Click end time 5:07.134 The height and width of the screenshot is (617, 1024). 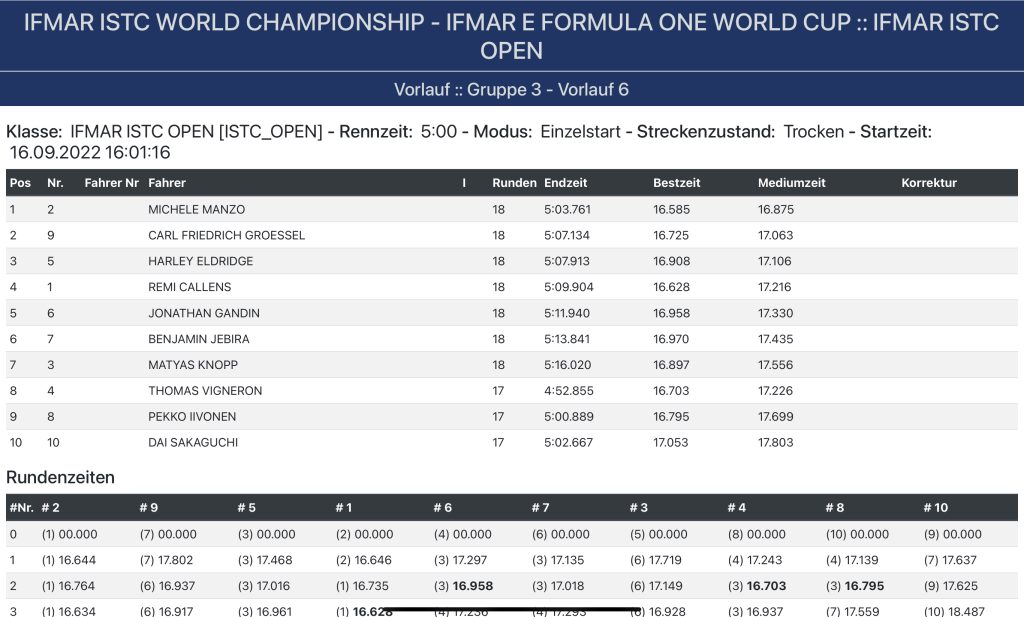point(567,235)
